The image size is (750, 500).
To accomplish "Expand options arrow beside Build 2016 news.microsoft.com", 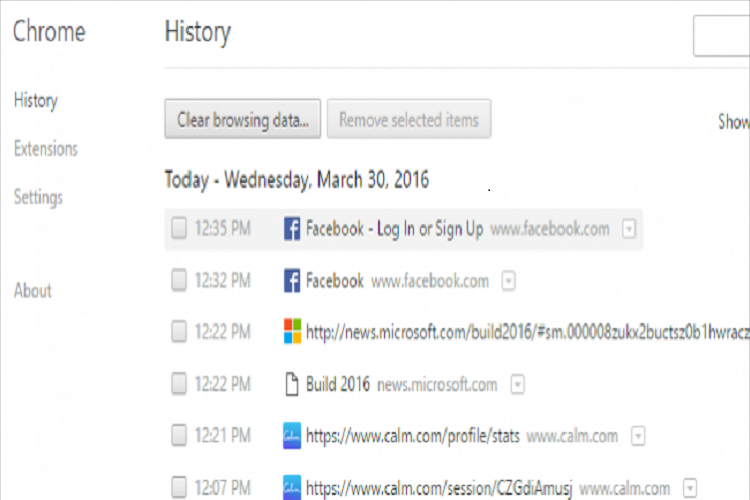I will pyautogui.click(x=518, y=384).
